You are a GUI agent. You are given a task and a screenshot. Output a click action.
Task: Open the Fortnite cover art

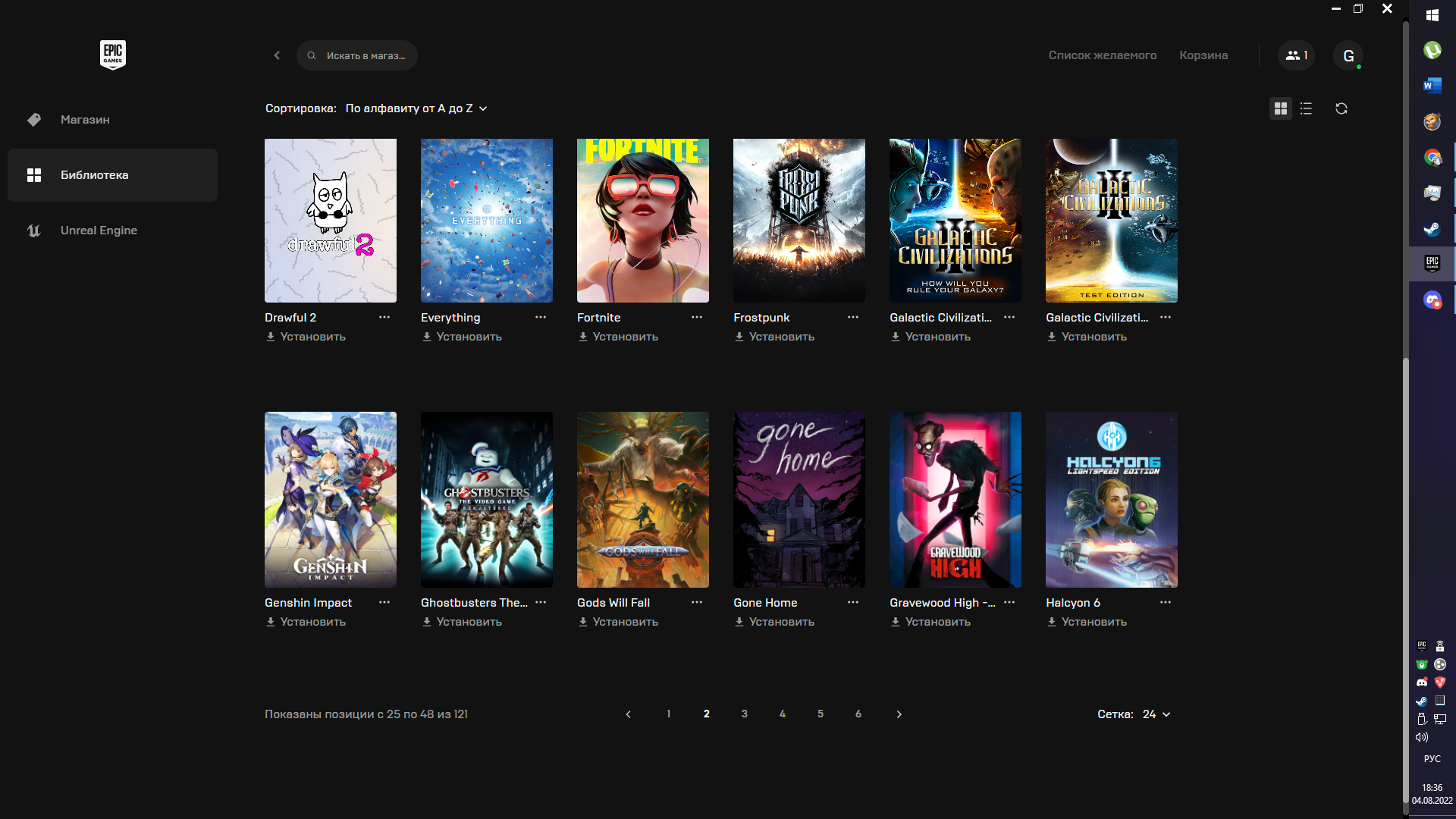[x=643, y=221]
